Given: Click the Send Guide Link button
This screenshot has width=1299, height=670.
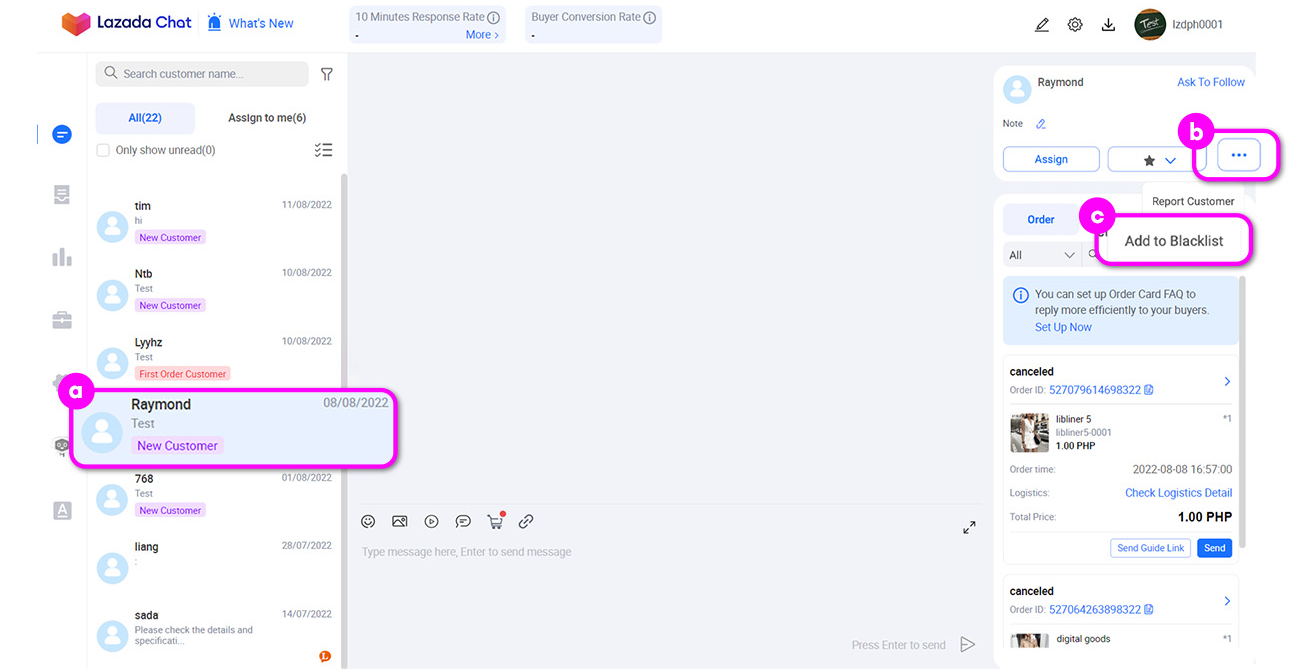Looking at the screenshot, I should coord(1149,547).
